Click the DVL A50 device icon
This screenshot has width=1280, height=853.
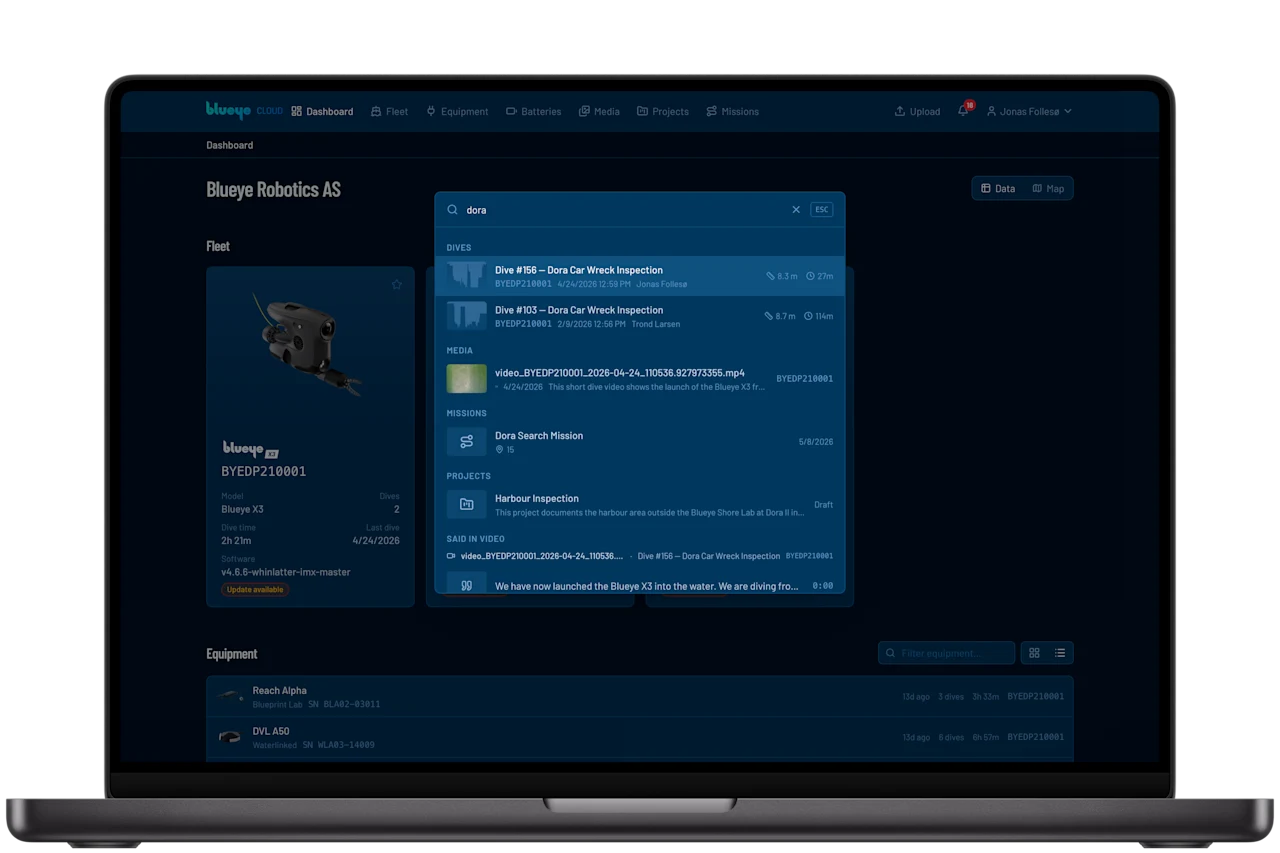tap(230, 737)
